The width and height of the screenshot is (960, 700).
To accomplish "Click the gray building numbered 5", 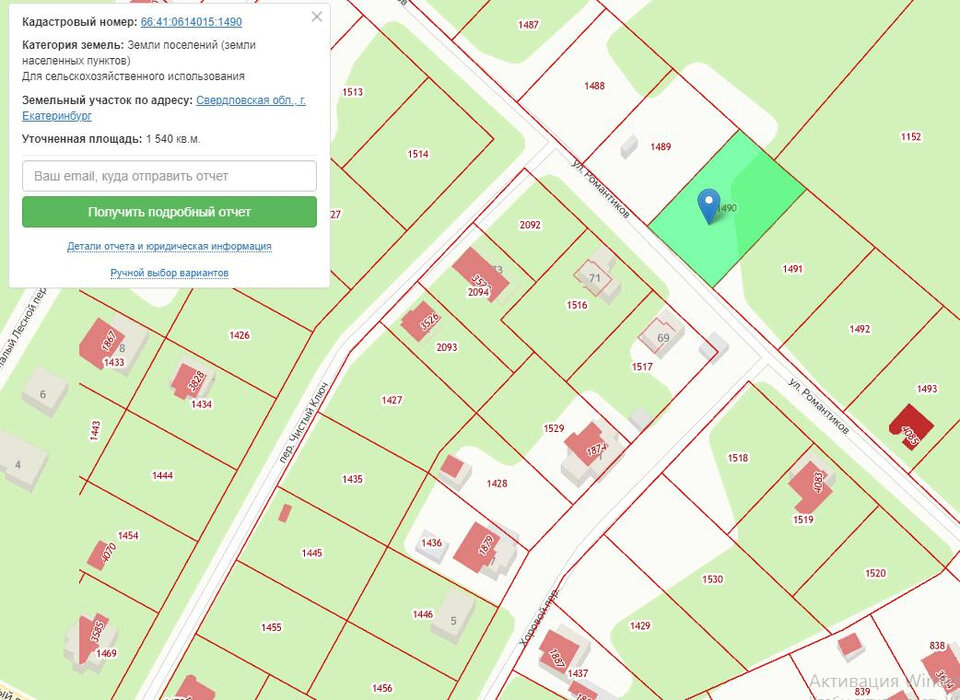I will [x=453, y=617].
